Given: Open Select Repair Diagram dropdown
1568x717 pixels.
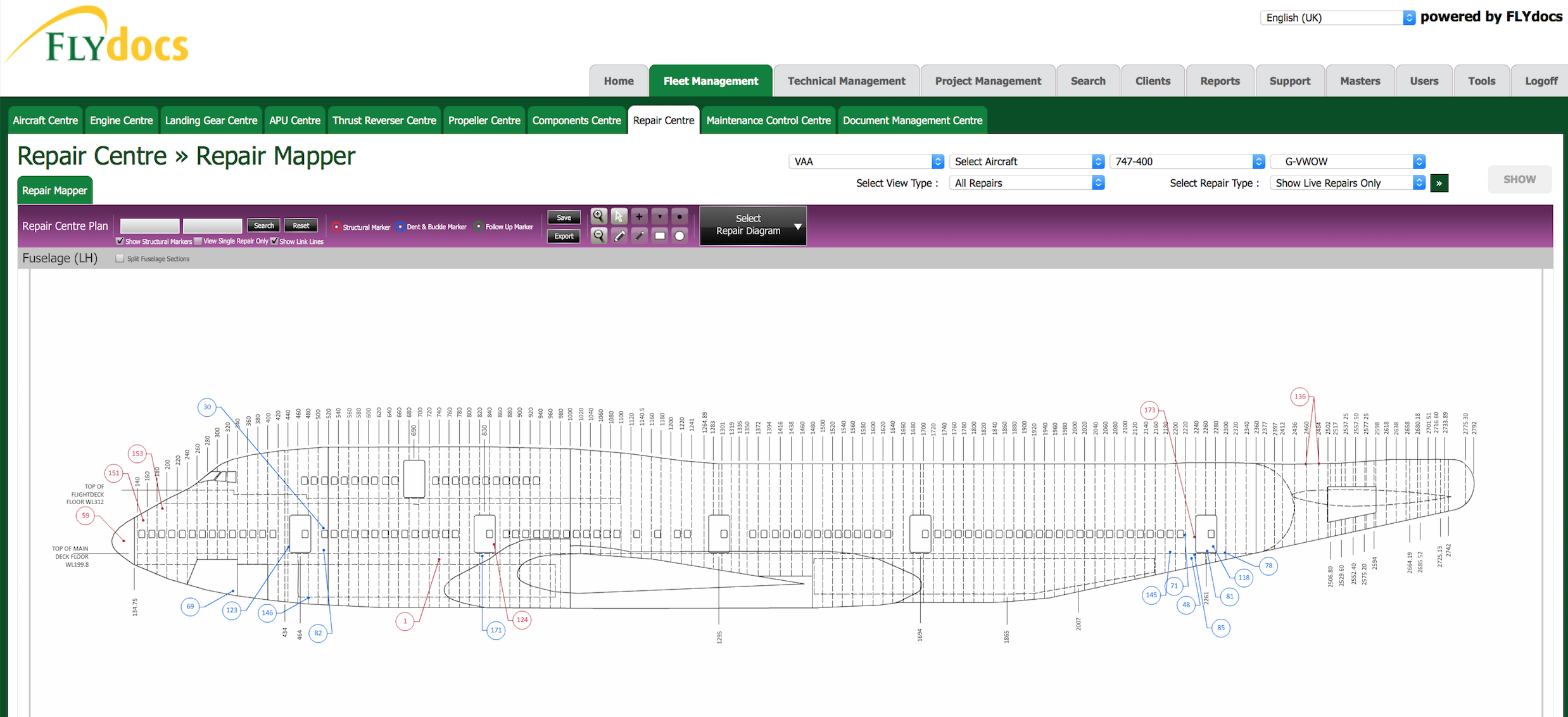Looking at the screenshot, I should pyautogui.click(x=752, y=225).
